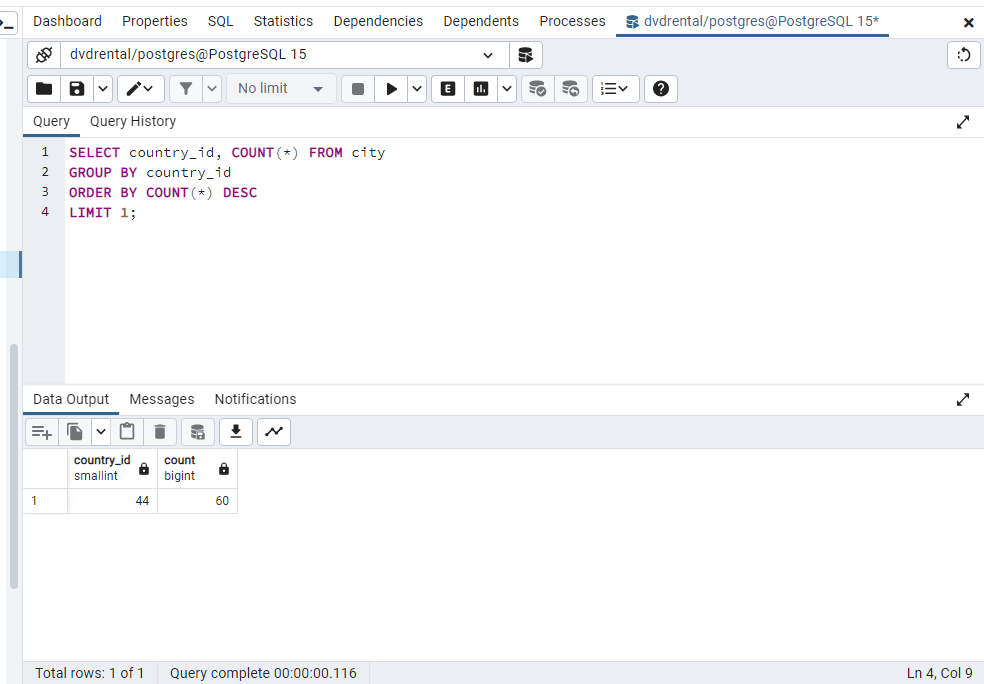984x684 pixels.
Task: Open the Dependencies menu item
Action: point(378,20)
